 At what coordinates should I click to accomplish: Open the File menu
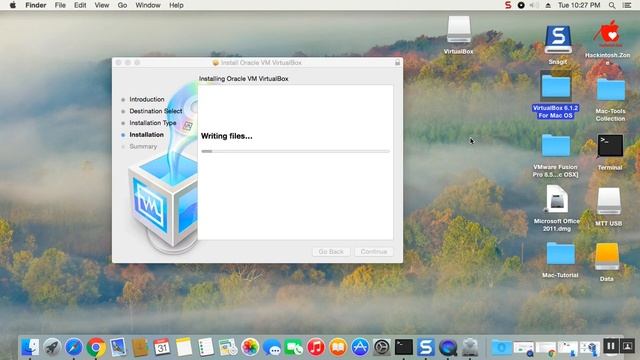point(60,5)
